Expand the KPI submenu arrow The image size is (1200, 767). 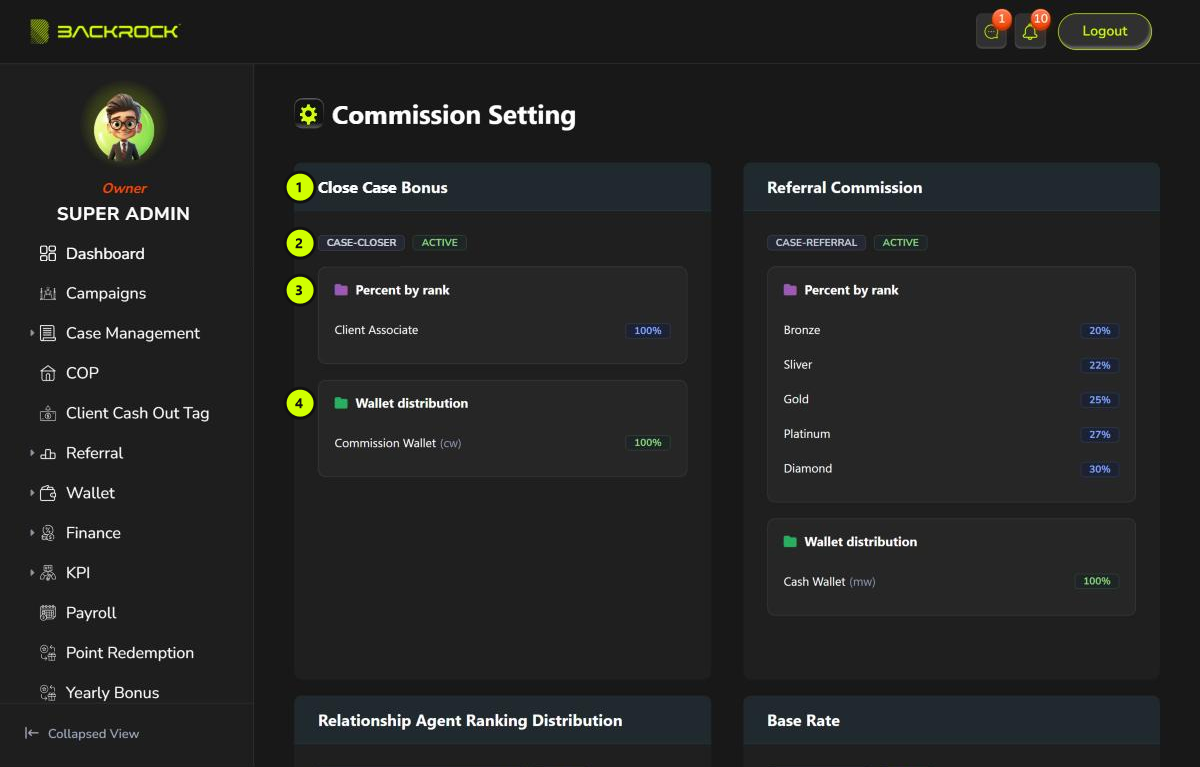tap(32, 573)
